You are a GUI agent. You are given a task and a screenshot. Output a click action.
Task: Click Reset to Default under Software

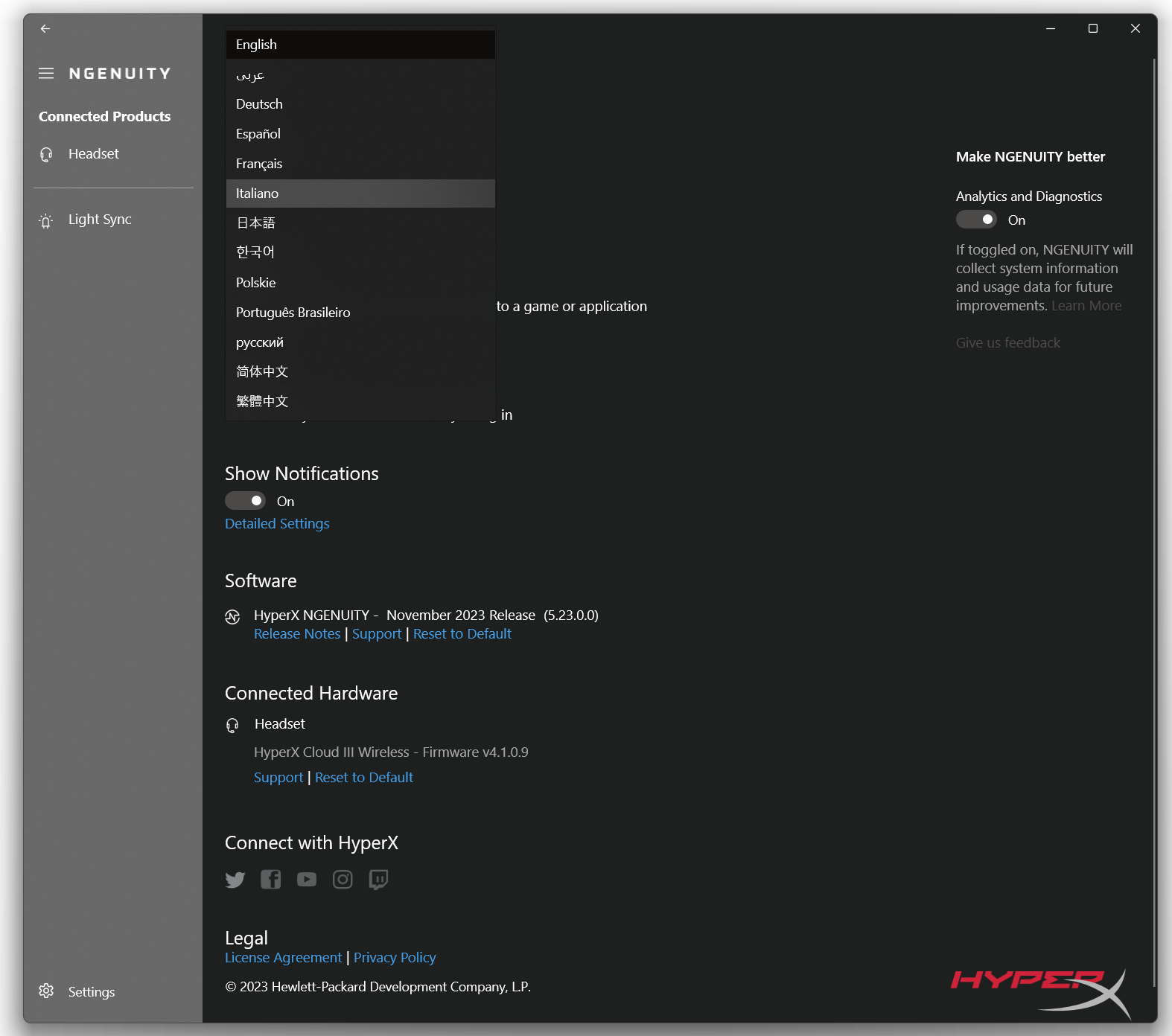tap(462, 633)
